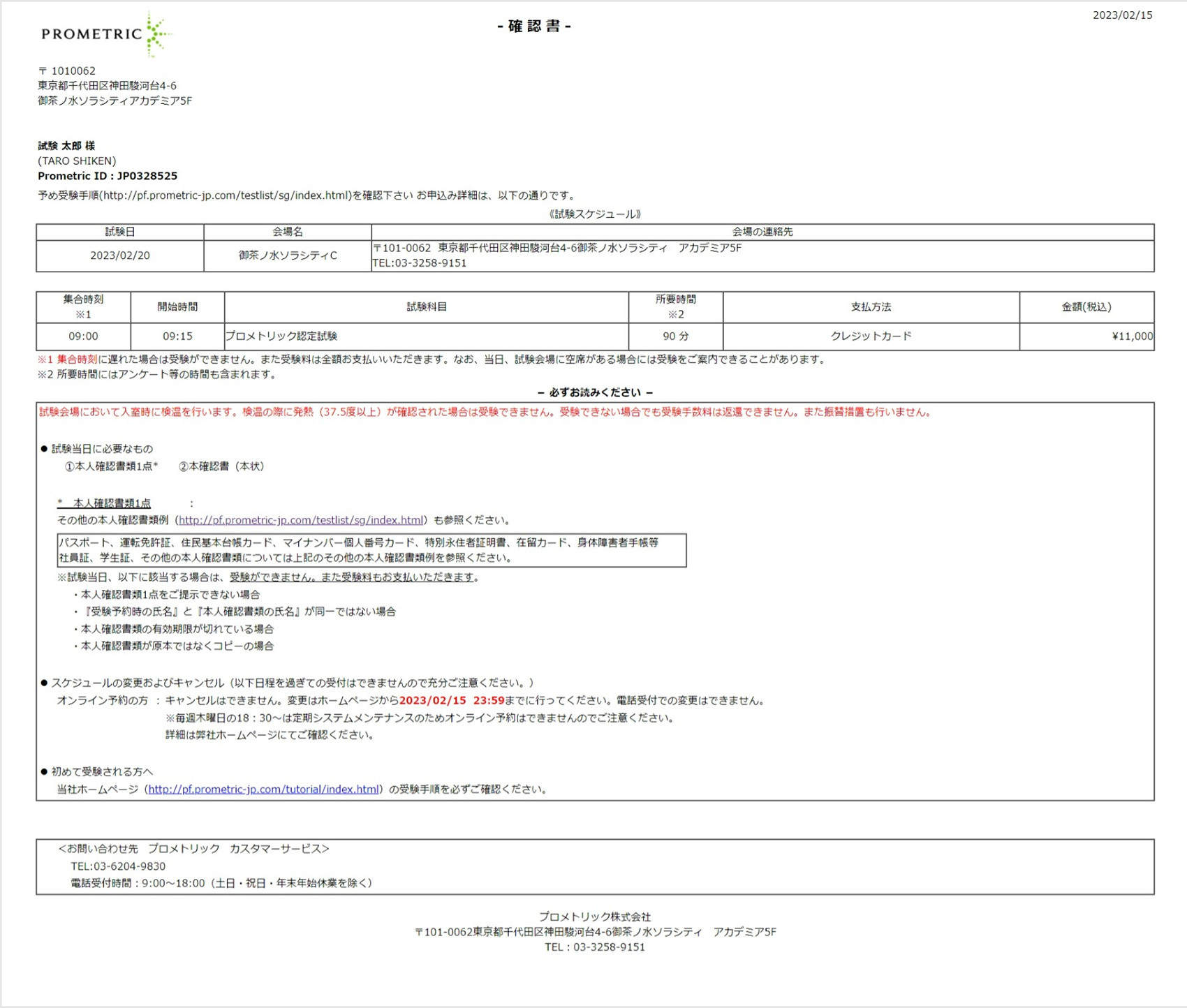Viewport: 1187px width, 1008px height.
Task: Click the footer TEL : 03-3258-9151
Action: pyautogui.click(x=595, y=947)
